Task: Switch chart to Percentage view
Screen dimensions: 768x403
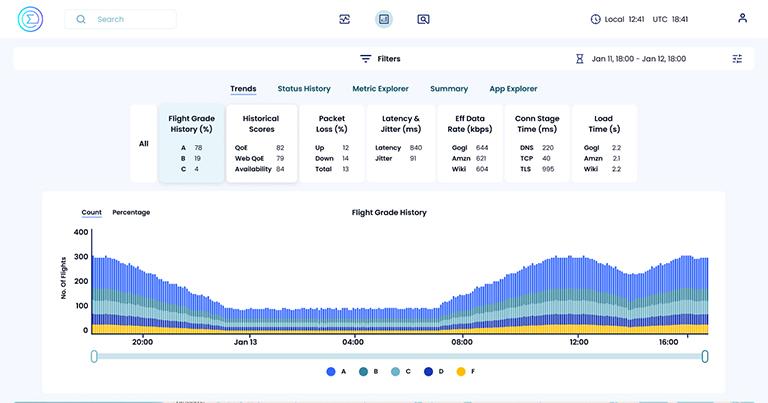Action: pyautogui.click(x=131, y=212)
